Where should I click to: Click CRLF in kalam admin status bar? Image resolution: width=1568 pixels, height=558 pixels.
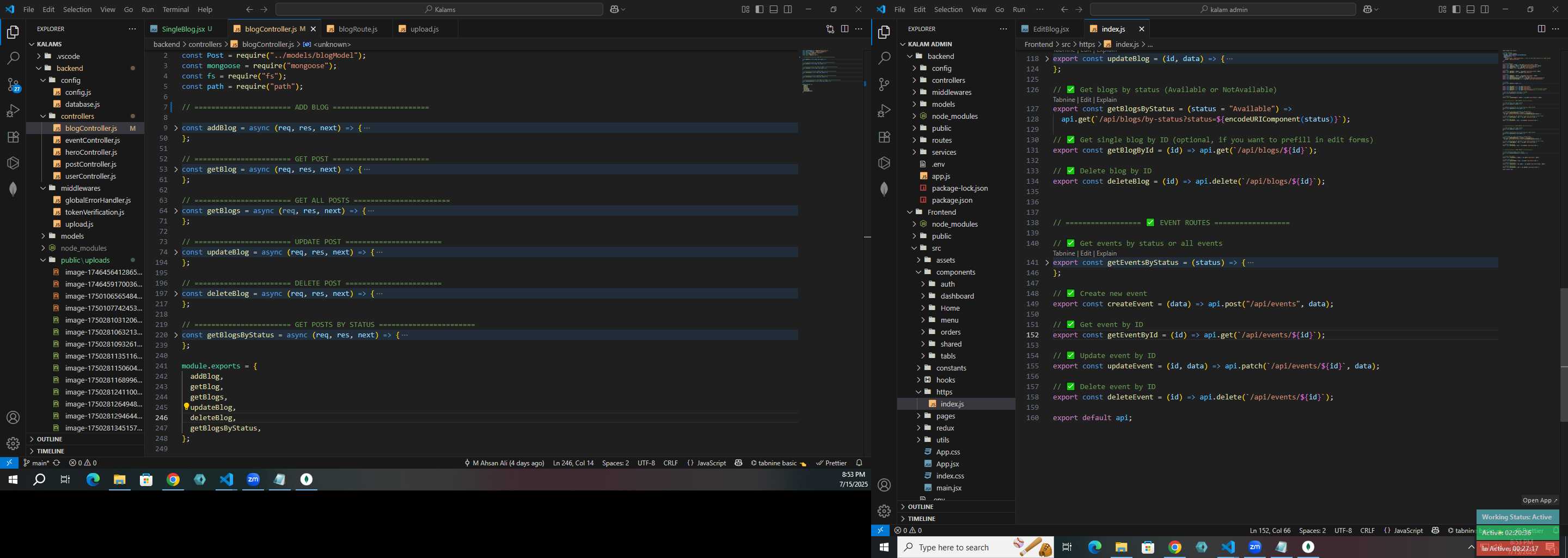1368,531
